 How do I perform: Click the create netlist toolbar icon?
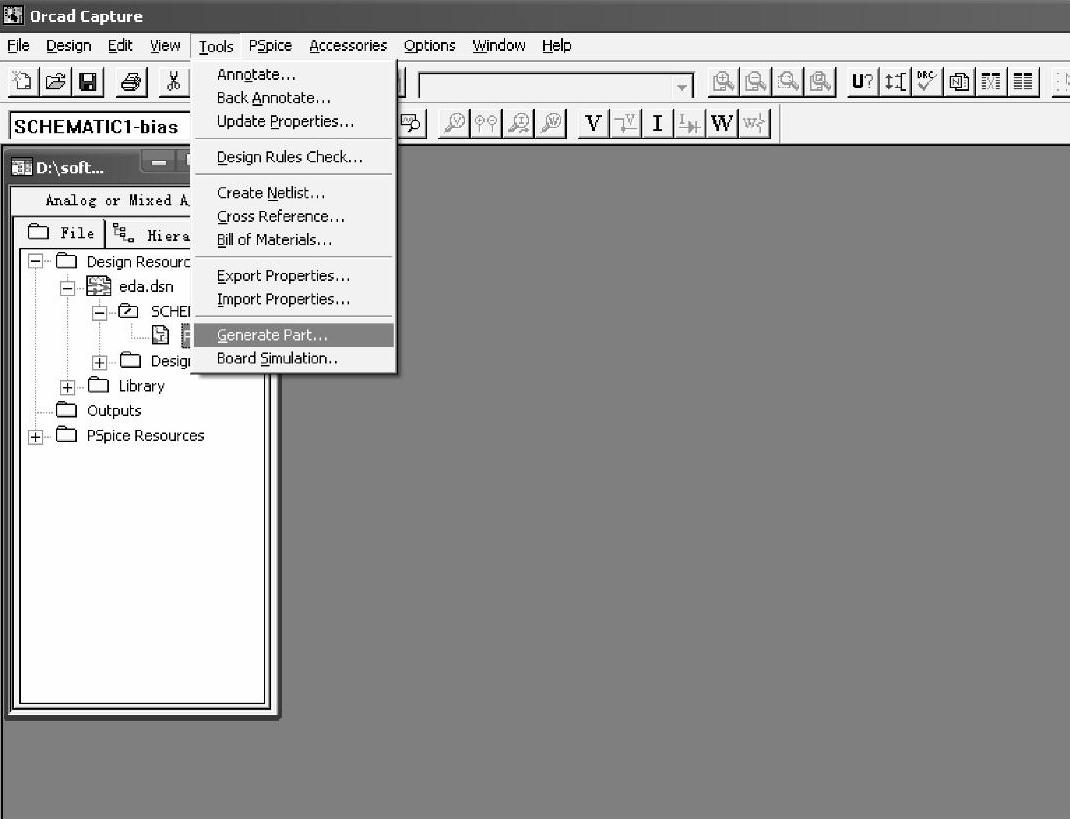point(959,82)
